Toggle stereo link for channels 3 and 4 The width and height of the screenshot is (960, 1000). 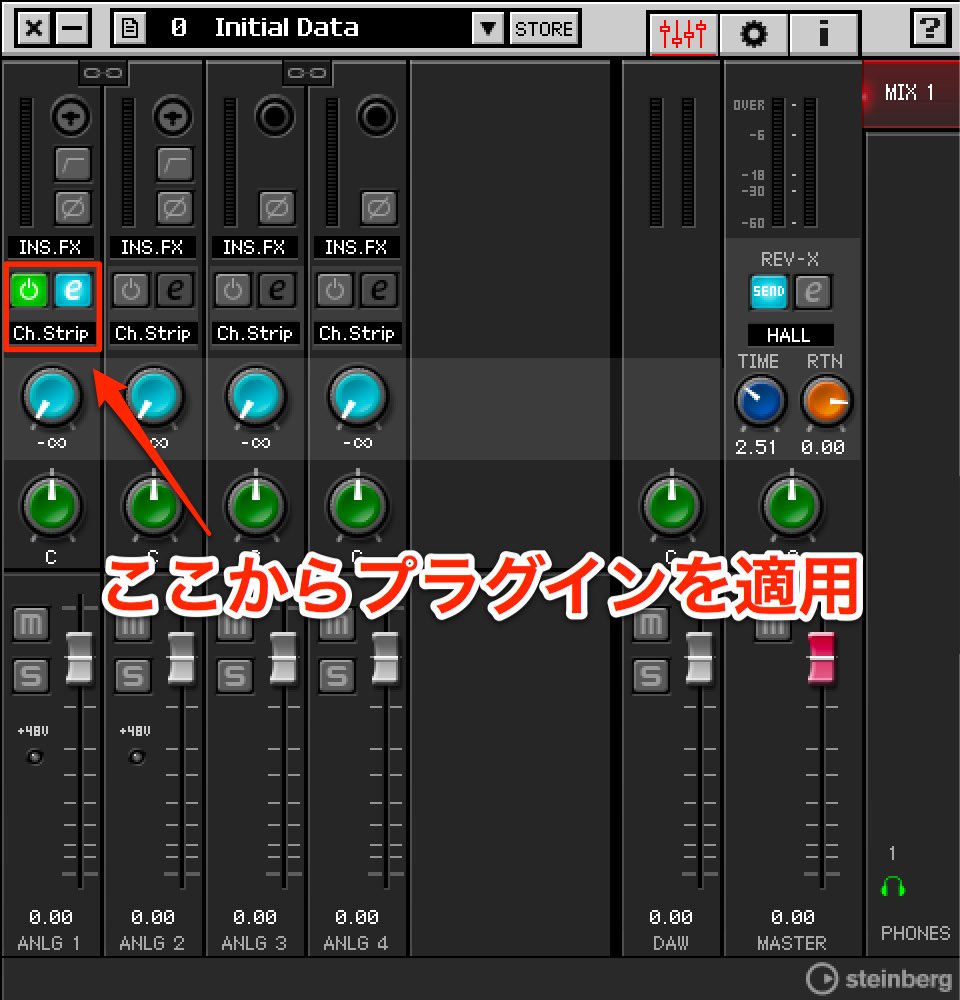click(x=307, y=73)
